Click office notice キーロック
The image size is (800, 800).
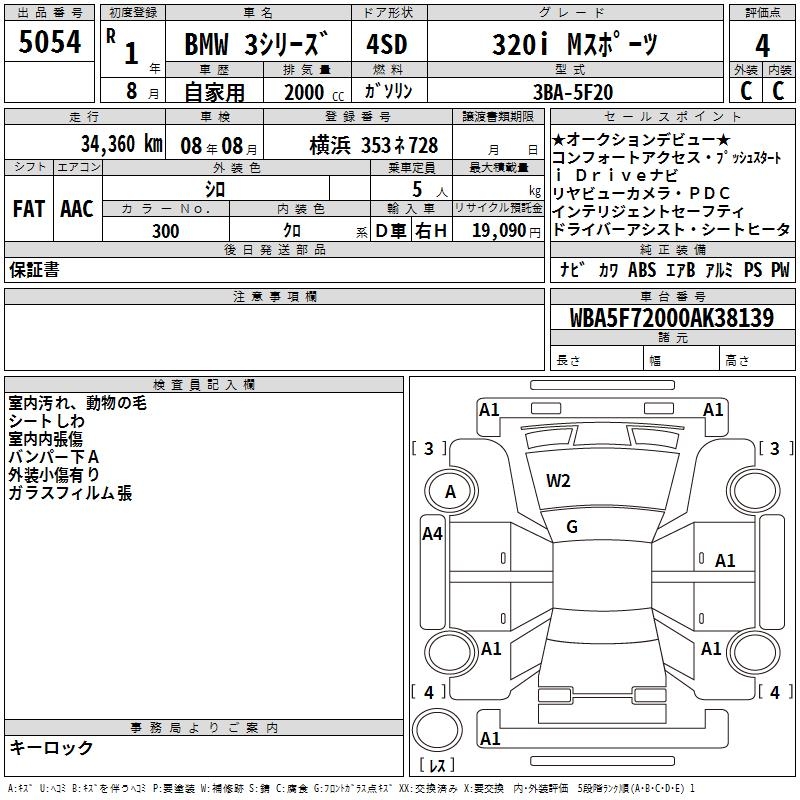pos(51,748)
